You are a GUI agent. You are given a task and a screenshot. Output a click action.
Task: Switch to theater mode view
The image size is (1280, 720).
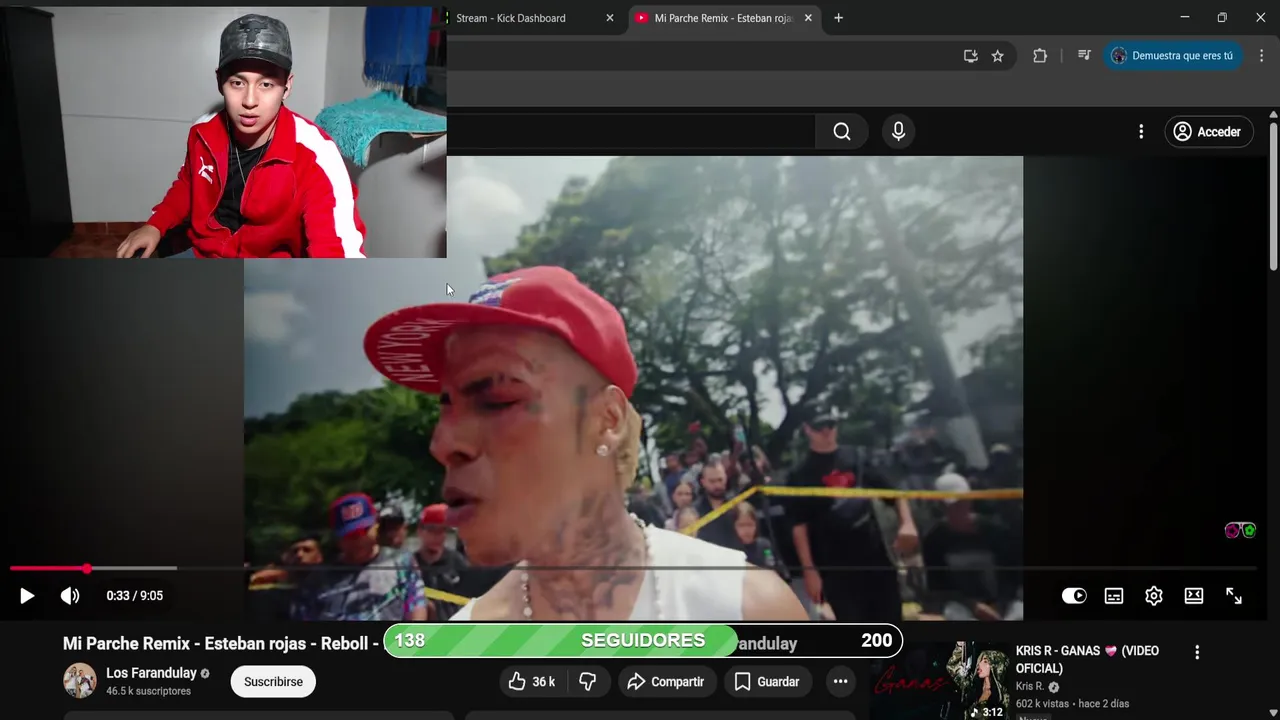pos(1194,596)
